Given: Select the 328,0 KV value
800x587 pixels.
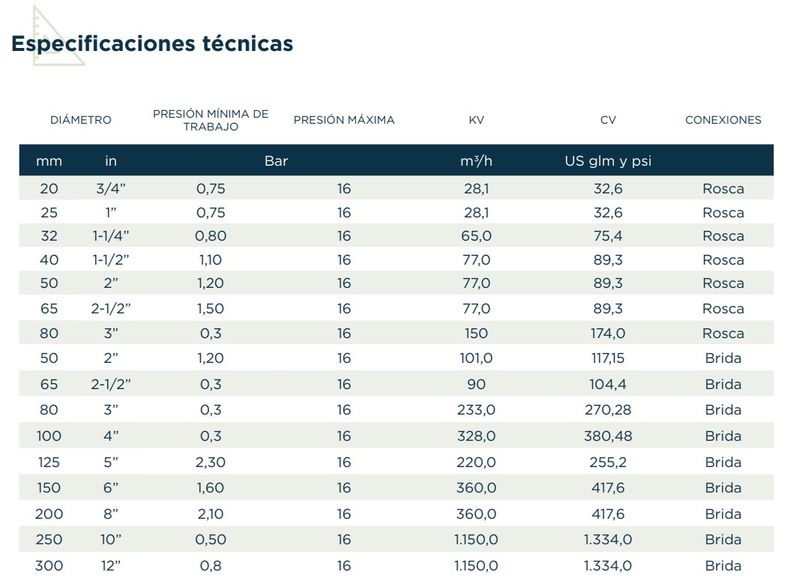Looking at the screenshot, I should 477,436.
